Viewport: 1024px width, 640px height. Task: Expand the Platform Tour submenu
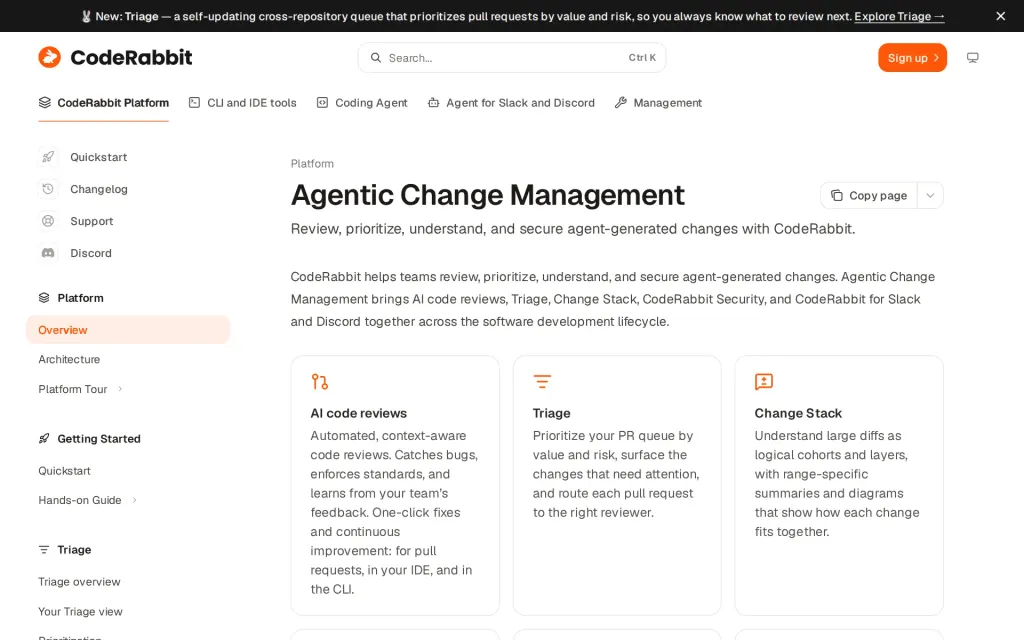point(120,389)
